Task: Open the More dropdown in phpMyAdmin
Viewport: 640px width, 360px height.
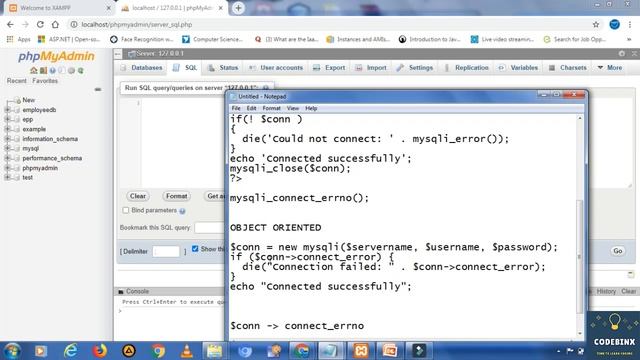Action: (610, 68)
